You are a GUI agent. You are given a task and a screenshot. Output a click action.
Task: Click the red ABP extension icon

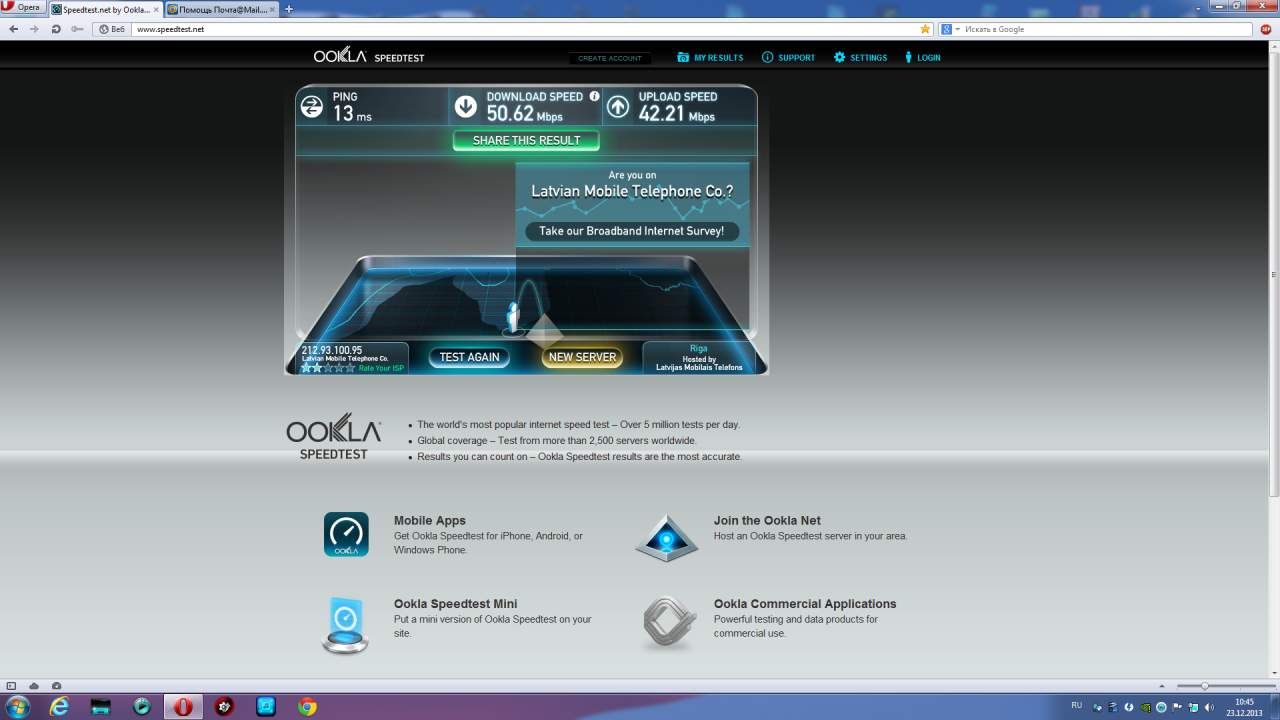coord(1265,29)
